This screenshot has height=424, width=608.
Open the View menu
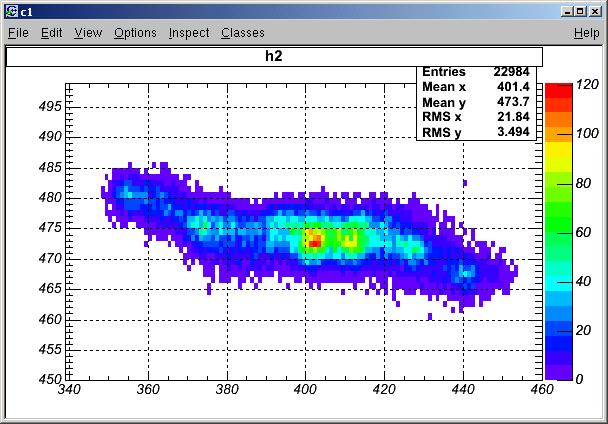pos(88,33)
